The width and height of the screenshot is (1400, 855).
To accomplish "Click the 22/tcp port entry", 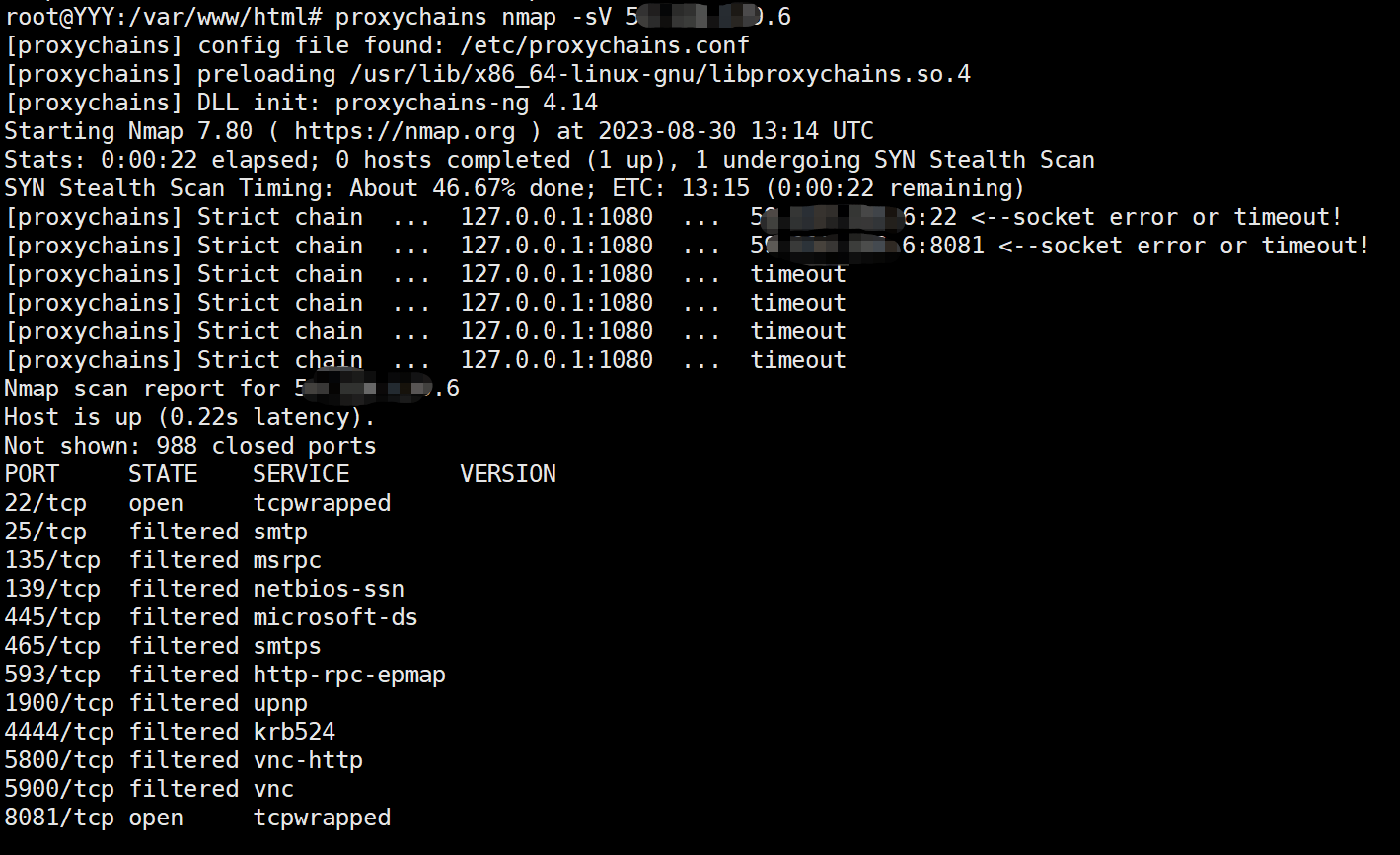I will pos(45,503).
